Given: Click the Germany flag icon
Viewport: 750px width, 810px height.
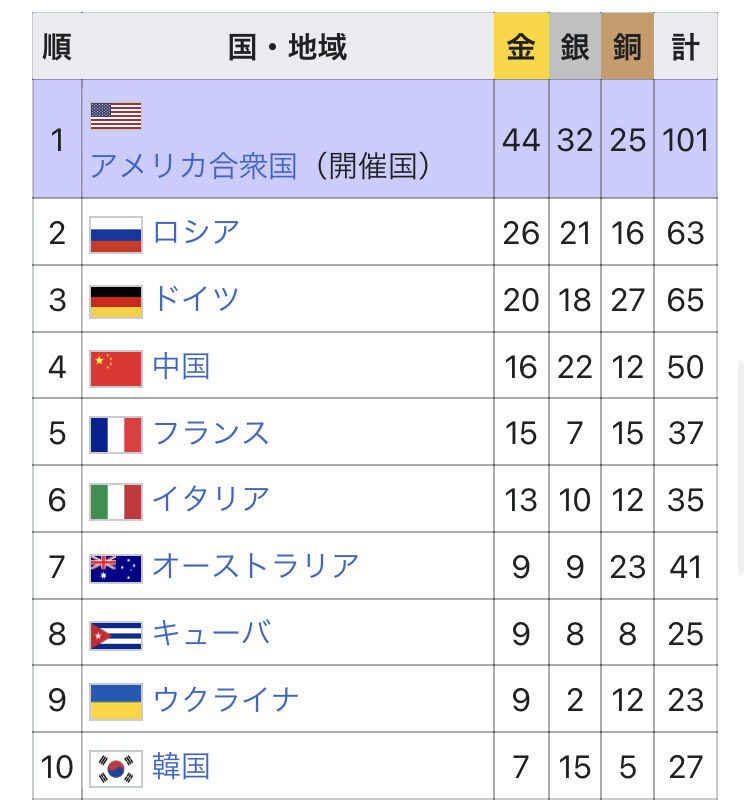Looking at the screenshot, I should 116,302.
